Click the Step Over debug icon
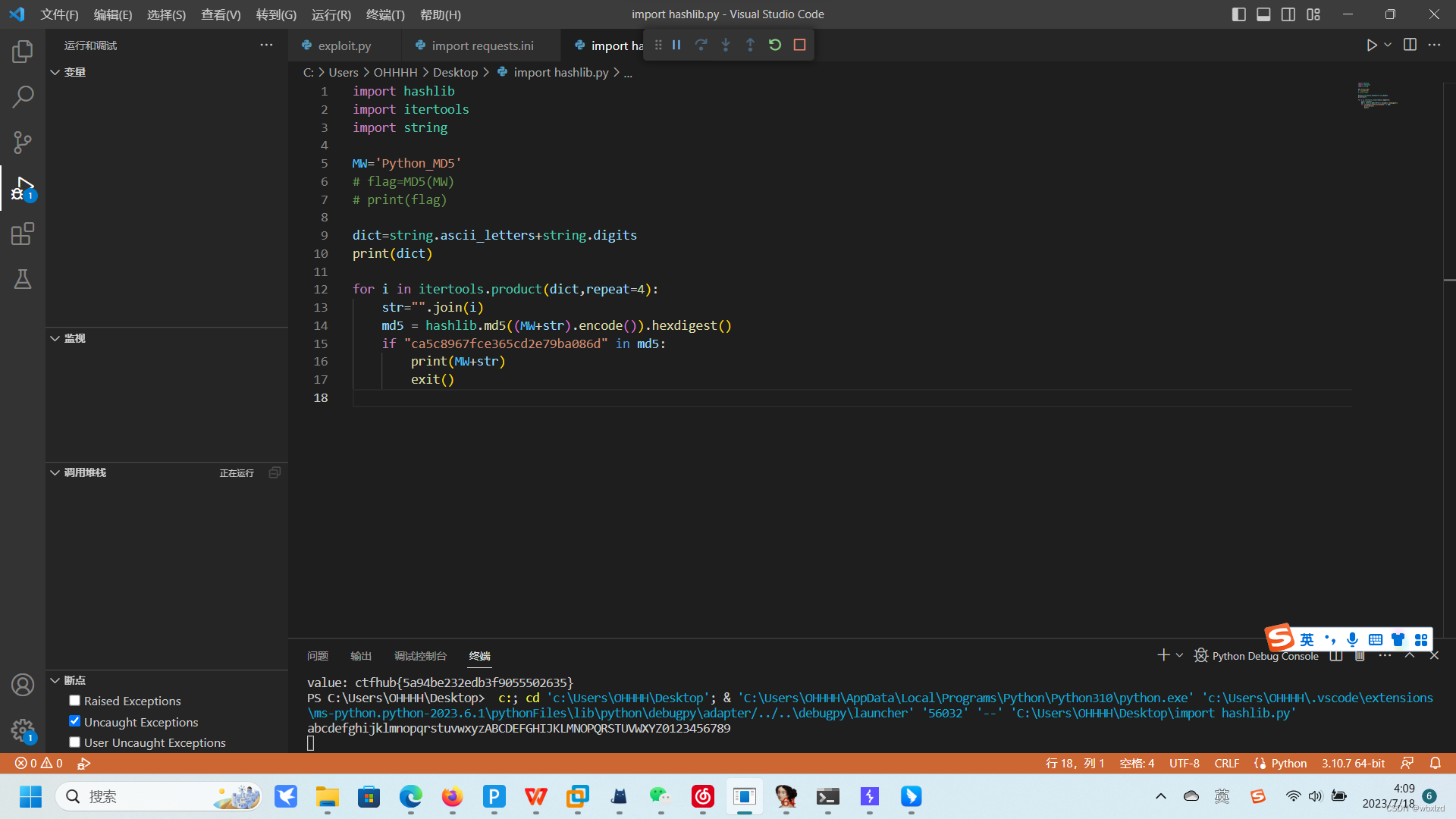 (x=701, y=45)
